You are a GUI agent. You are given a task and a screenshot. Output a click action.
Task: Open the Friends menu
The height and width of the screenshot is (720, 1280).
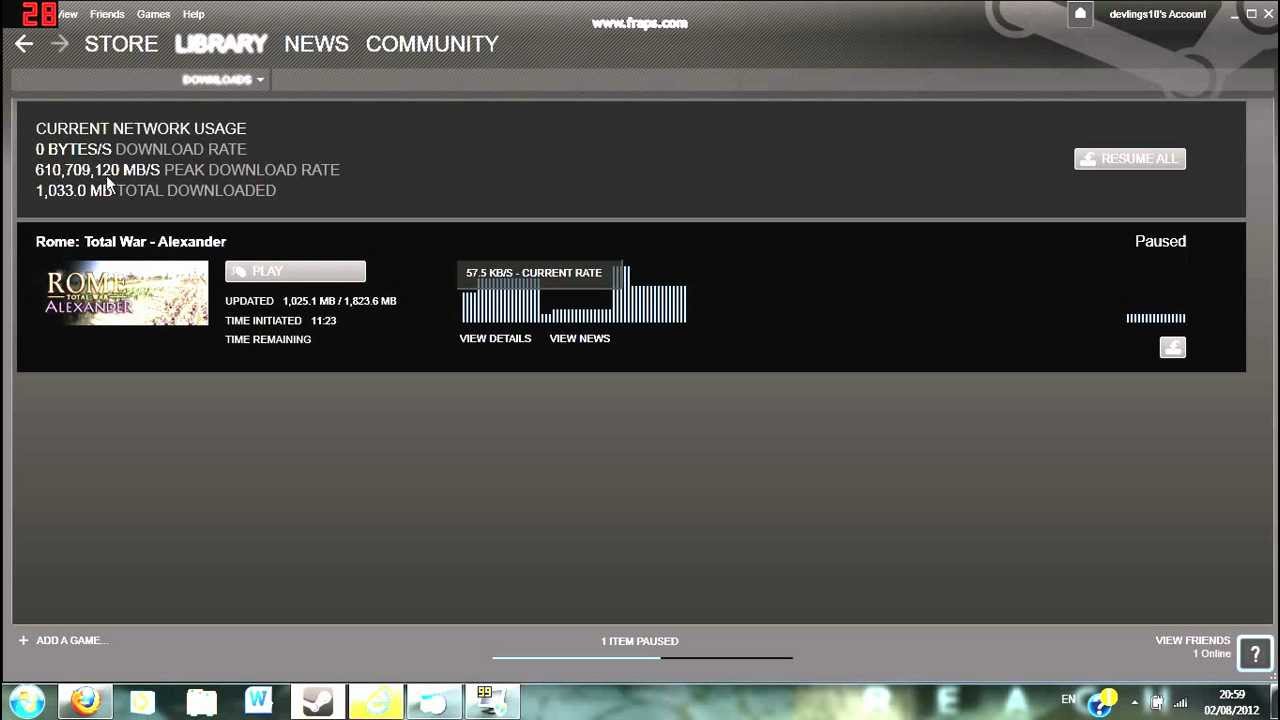coord(107,14)
